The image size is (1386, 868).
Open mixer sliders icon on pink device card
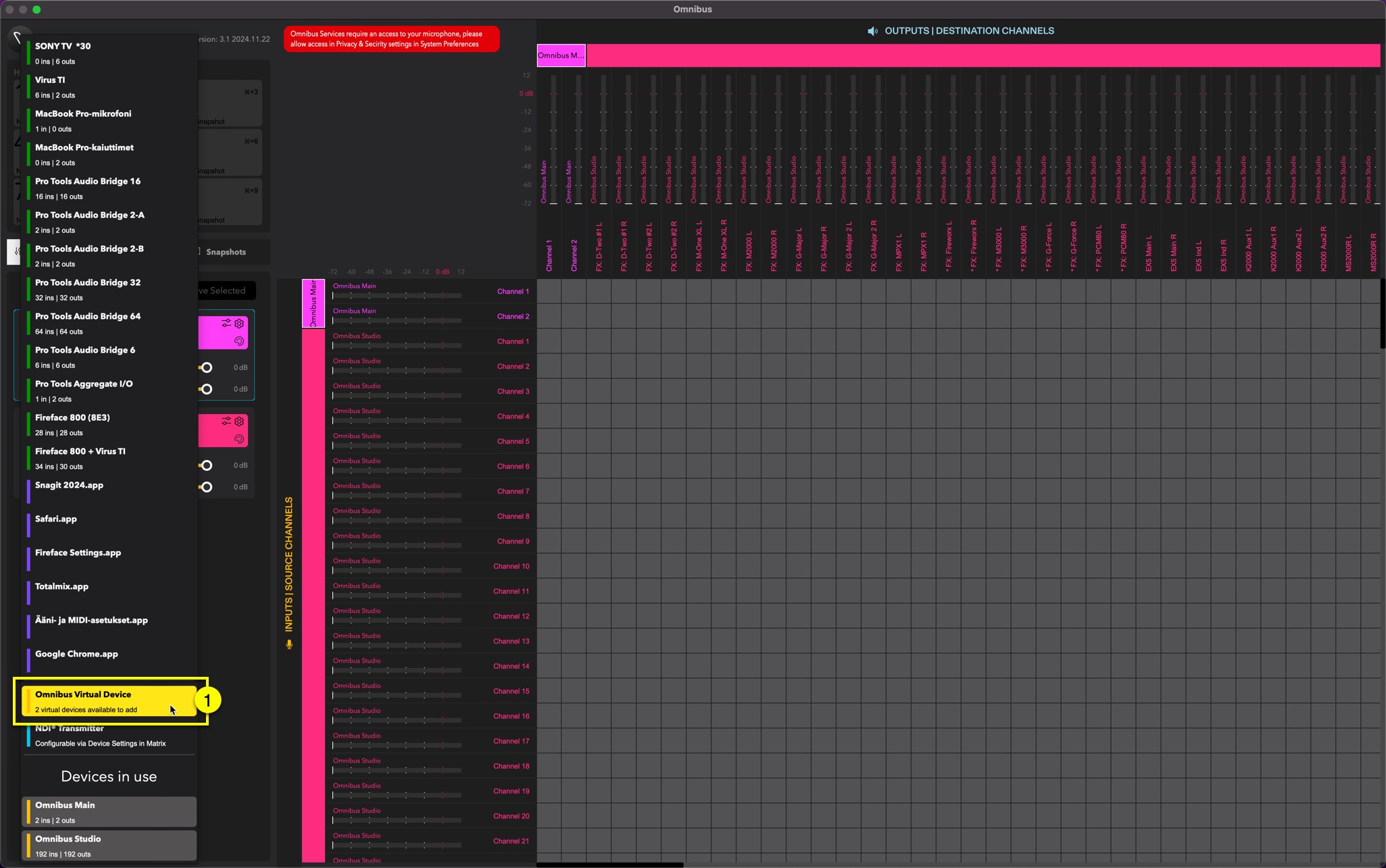coord(226,422)
